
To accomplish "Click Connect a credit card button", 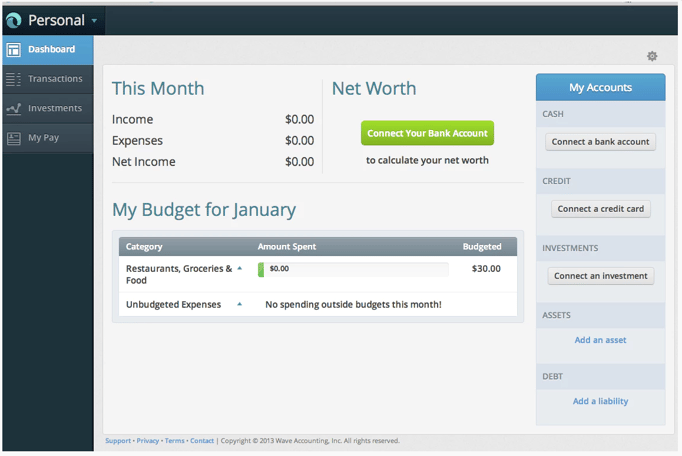I will pyautogui.click(x=600, y=209).
